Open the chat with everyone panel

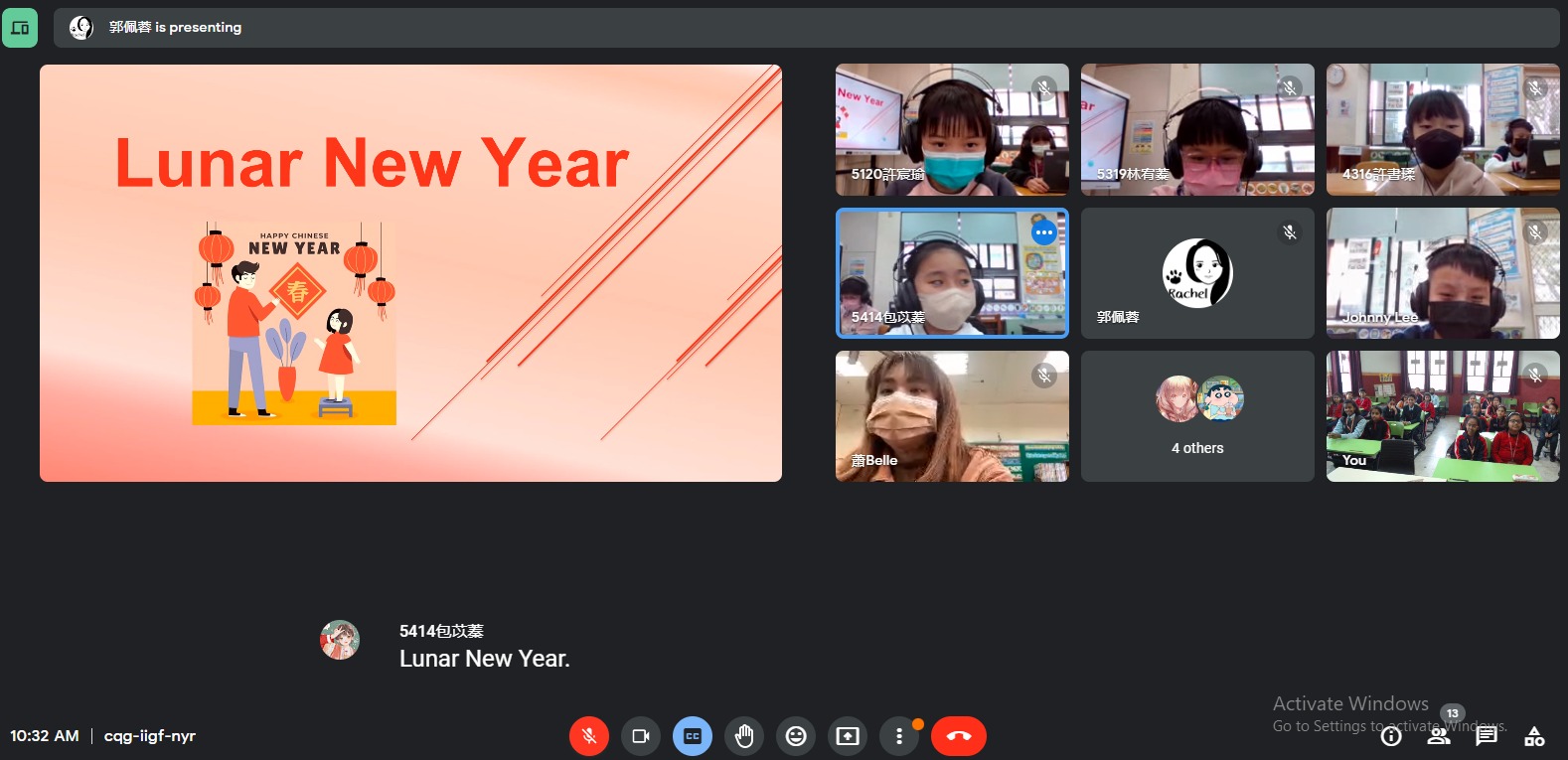[1487, 736]
